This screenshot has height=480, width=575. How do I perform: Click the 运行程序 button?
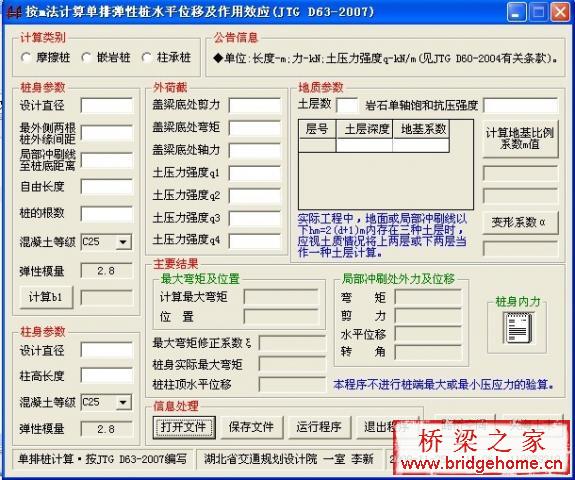tap(319, 427)
